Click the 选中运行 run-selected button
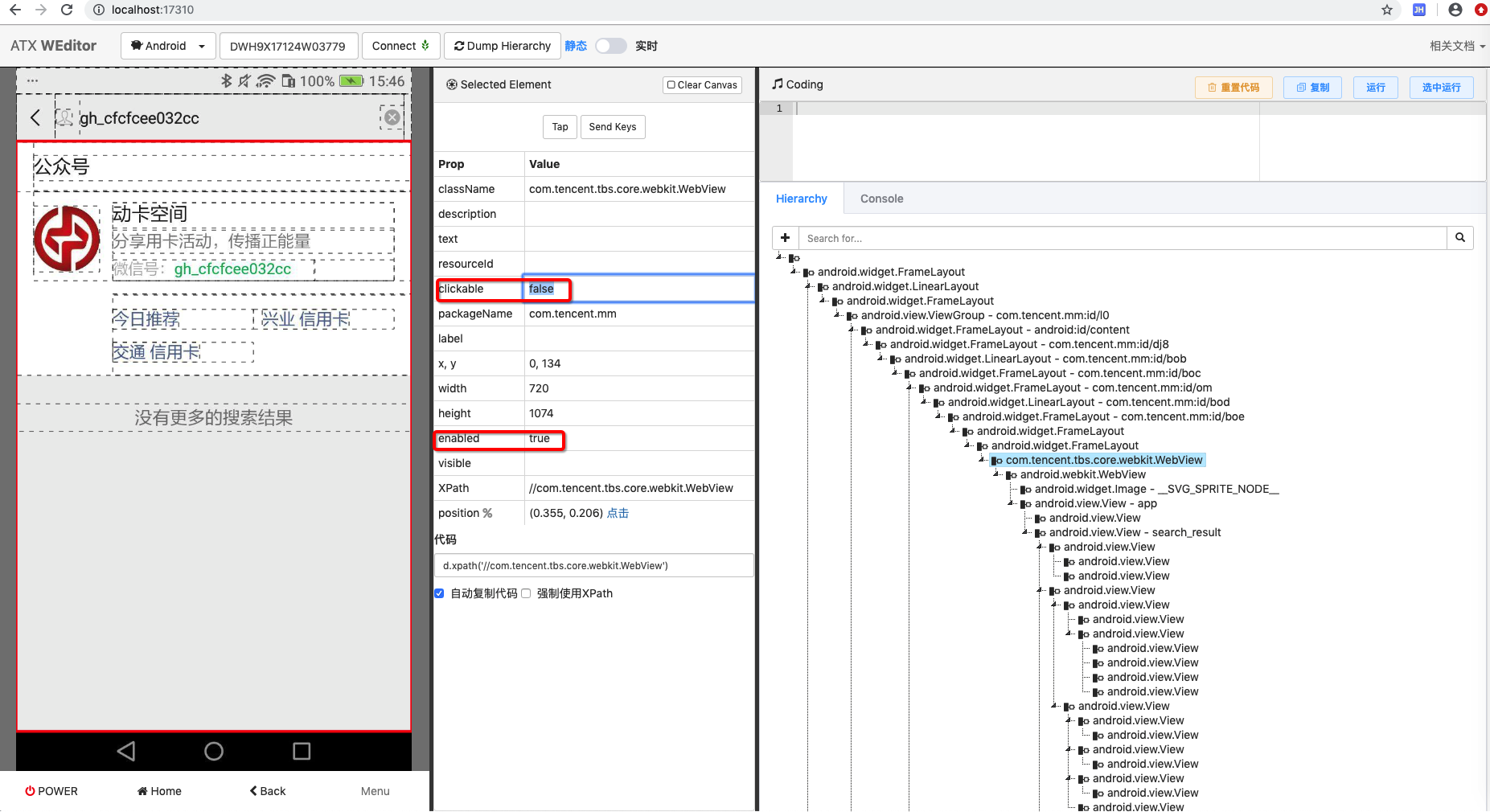 (1442, 88)
